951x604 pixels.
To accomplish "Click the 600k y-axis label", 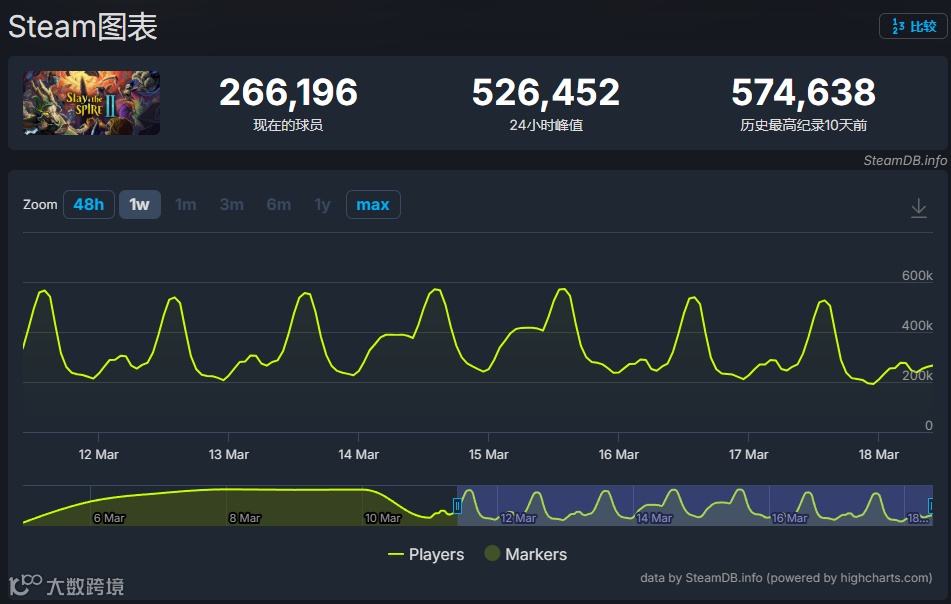I will point(917,275).
